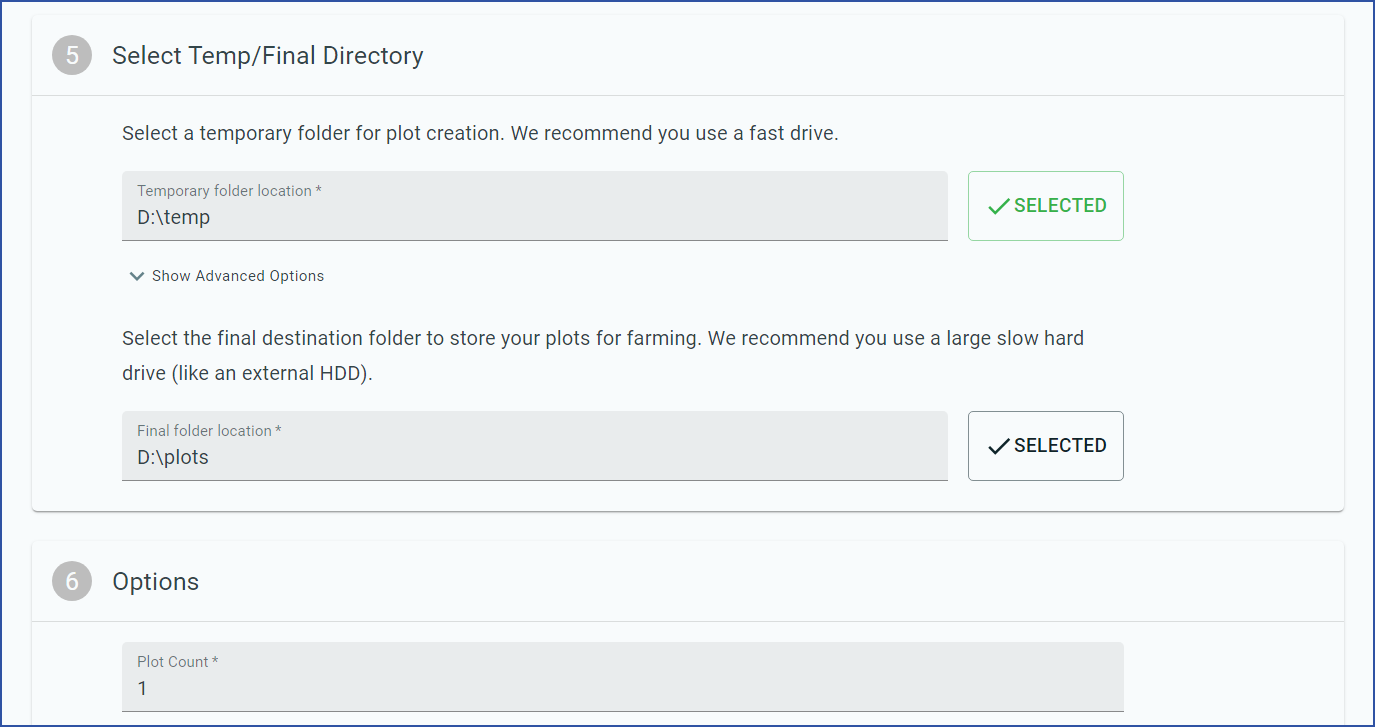Click the green checkmark beside temporary folder

(x=998, y=206)
